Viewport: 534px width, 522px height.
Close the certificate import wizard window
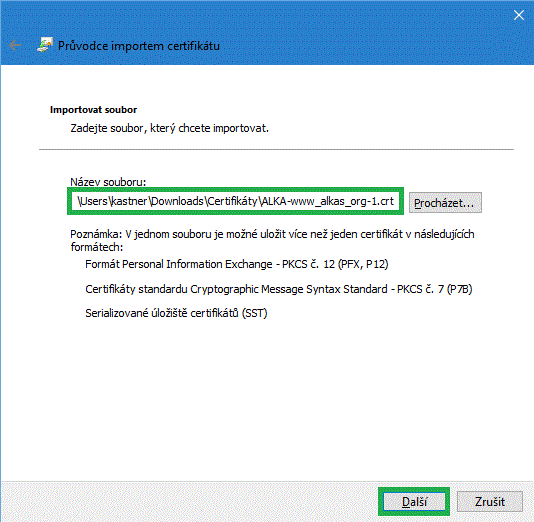tap(519, 15)
